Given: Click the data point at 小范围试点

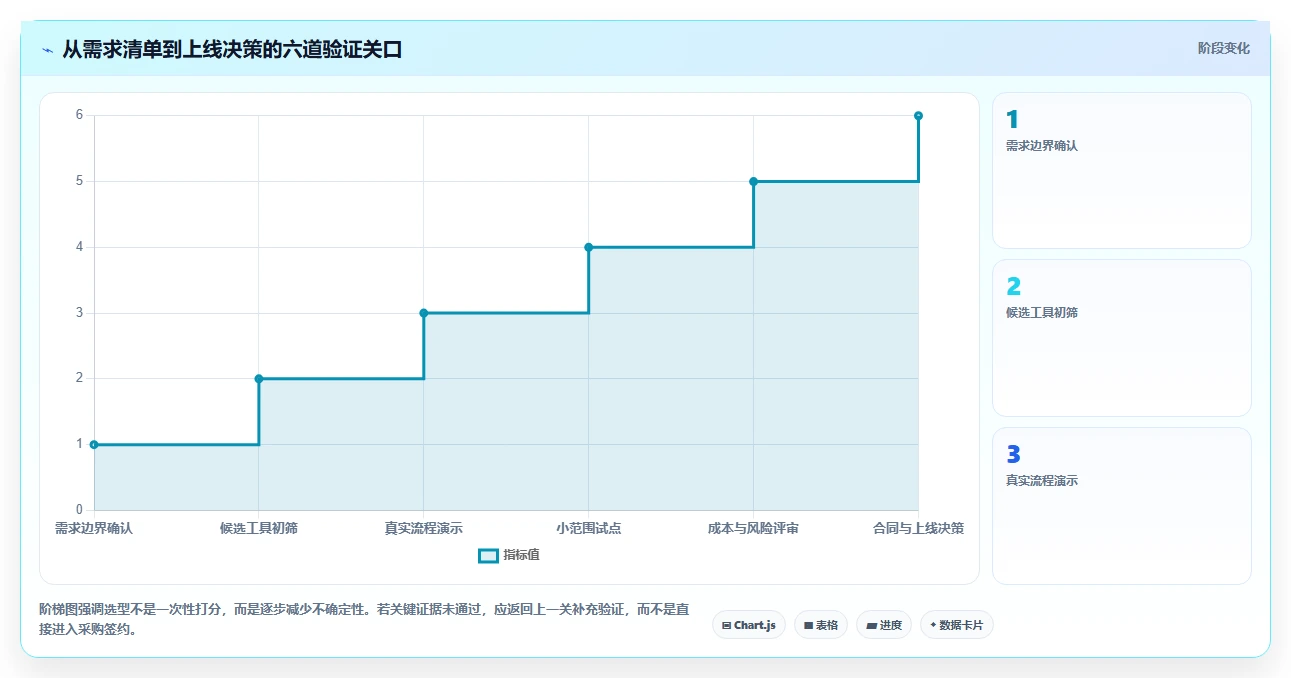Looking at the screenshot, I should (588, 247).
